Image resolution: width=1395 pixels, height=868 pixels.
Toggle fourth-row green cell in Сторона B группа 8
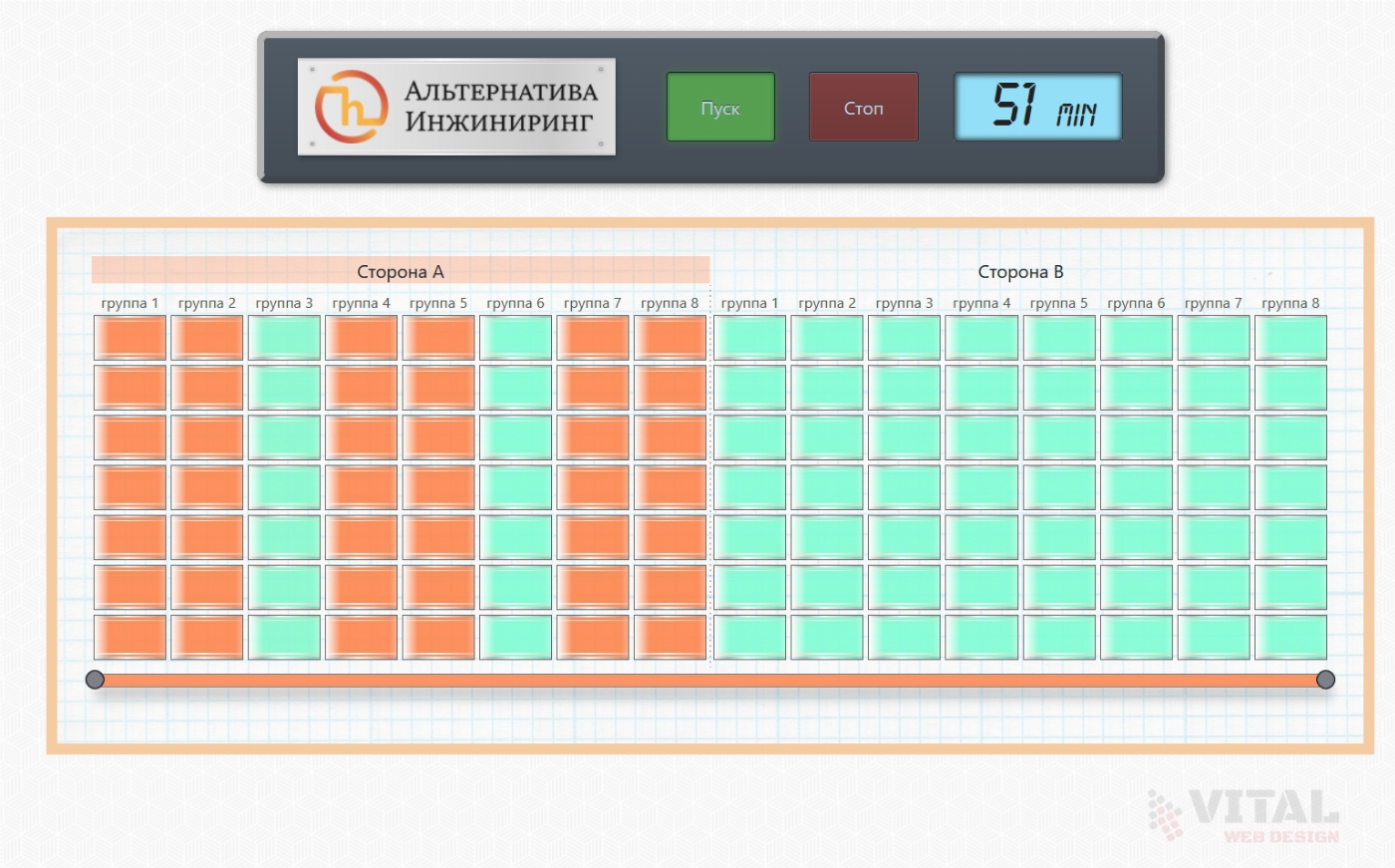coord(1290,487)
